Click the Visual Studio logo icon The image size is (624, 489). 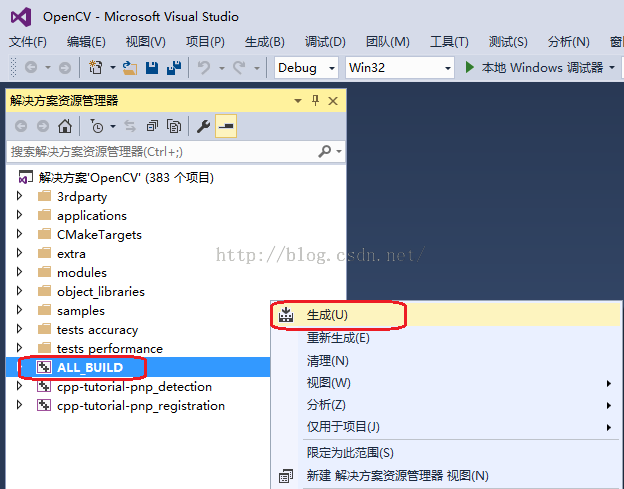21,17
